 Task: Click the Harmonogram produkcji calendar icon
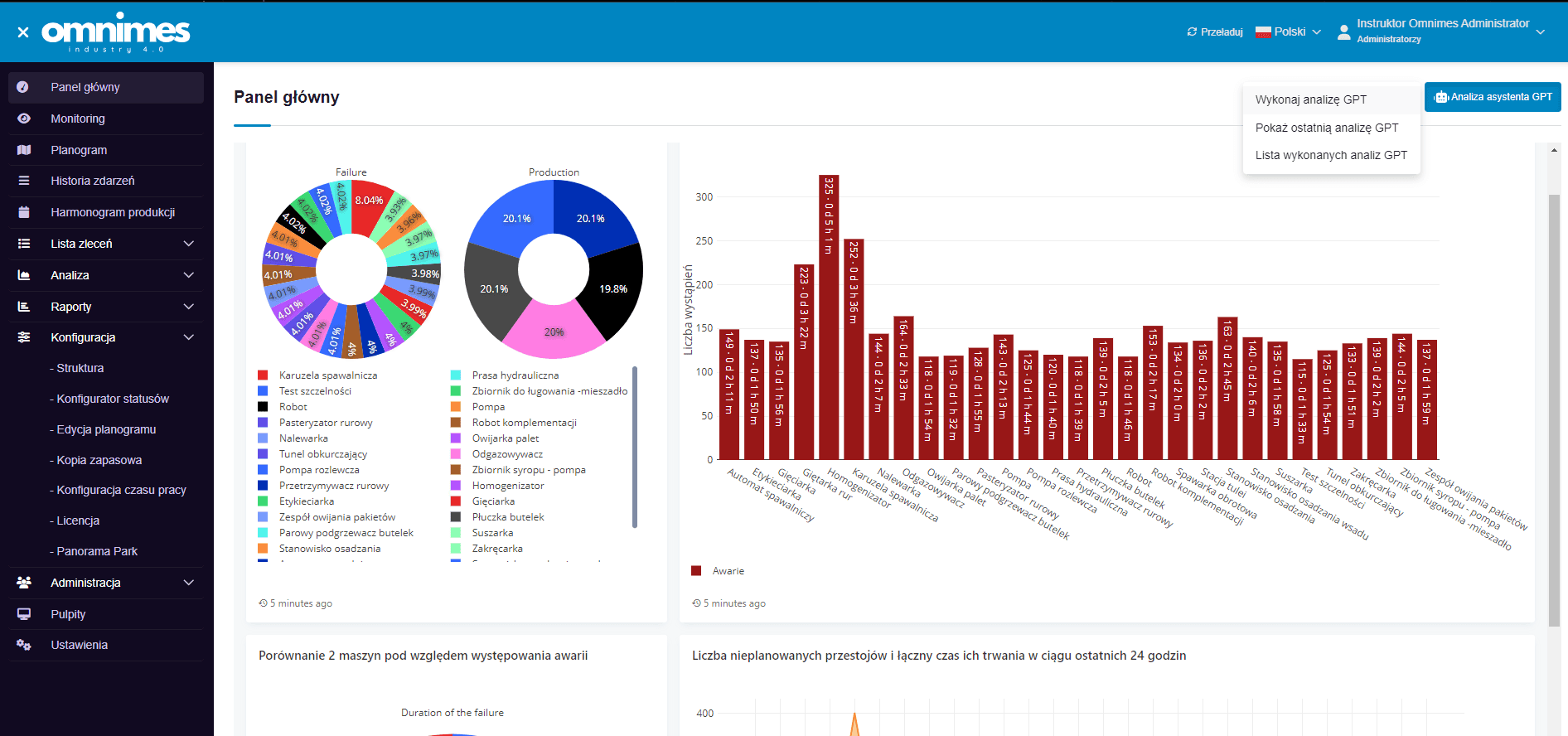pos(24,212)
